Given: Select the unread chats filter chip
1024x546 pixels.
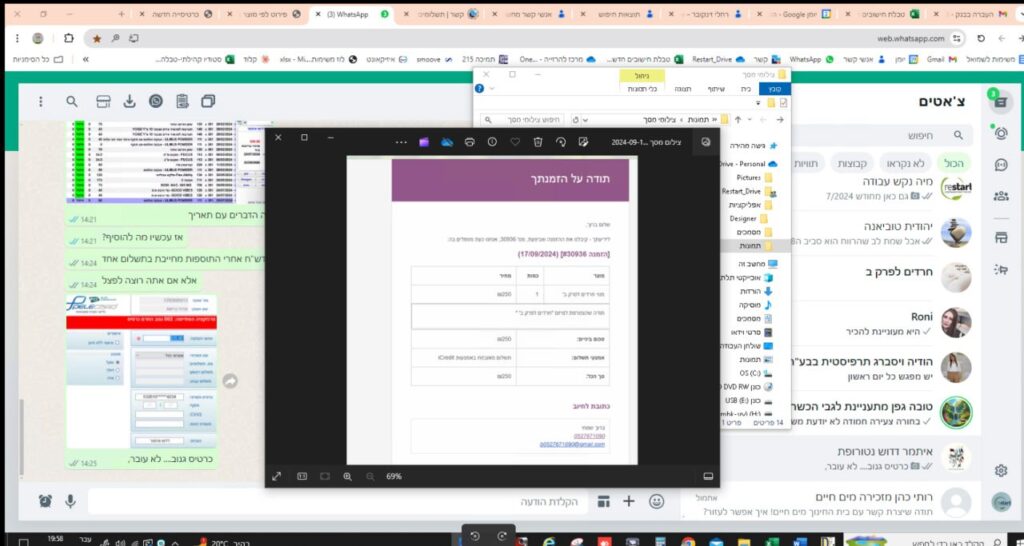Looking at the screenshot, I should 902,163.
